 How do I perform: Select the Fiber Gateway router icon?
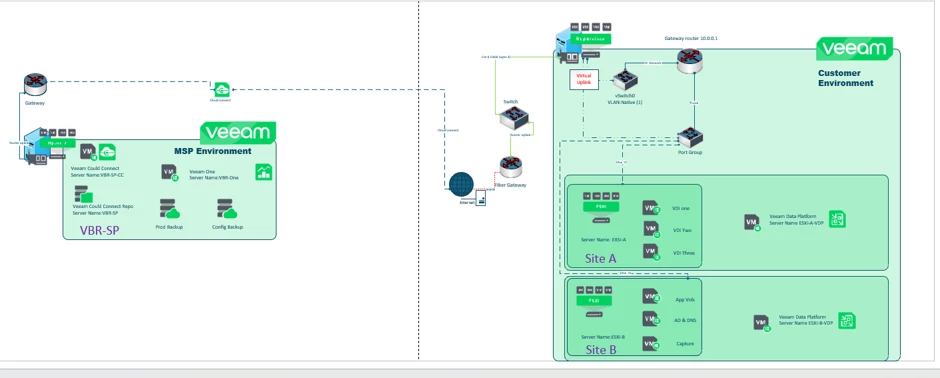tap(511, 167)
